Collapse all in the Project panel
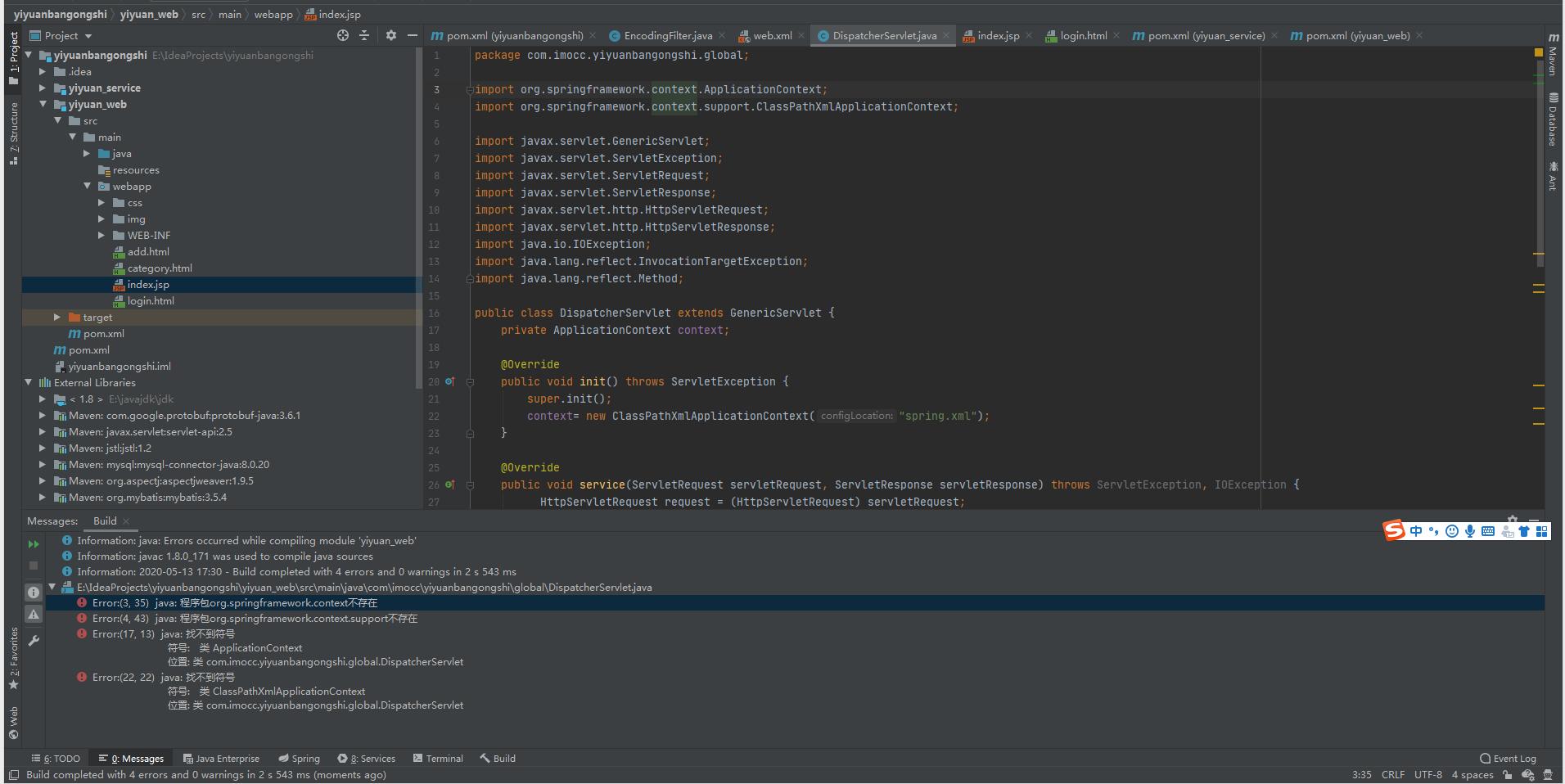1565x784 pixels. (x=364, y=35)
